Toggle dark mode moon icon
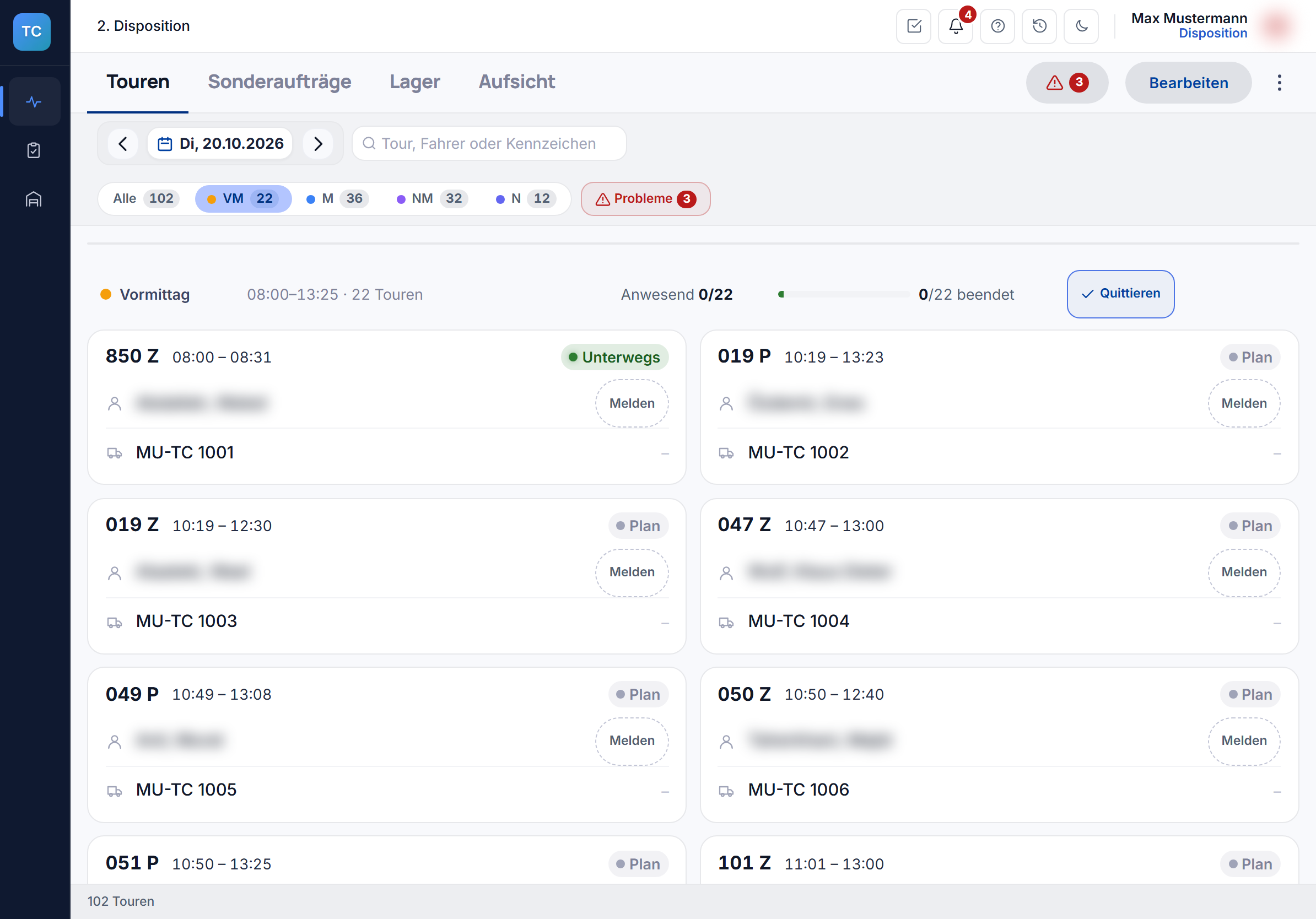1316x919 pixels. click(x=1082, y=26)
